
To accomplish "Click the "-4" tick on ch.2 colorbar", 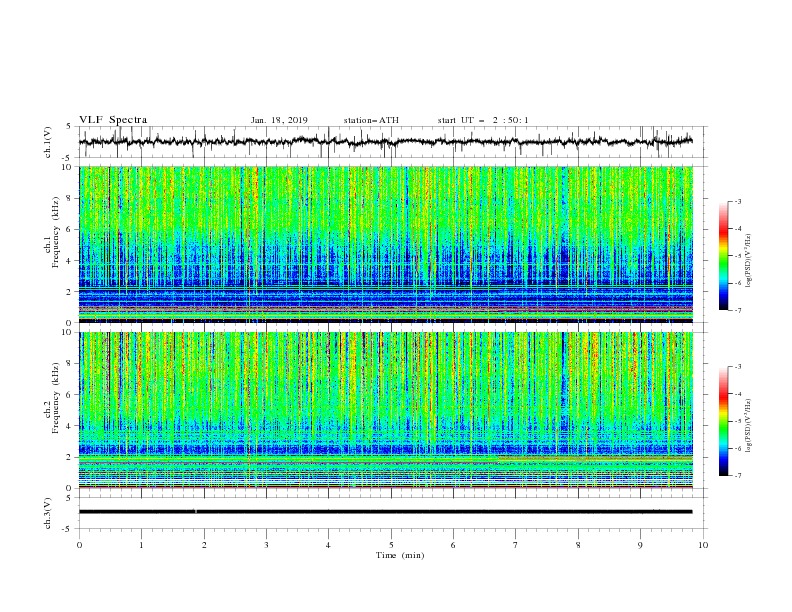I will pos(738,394).
